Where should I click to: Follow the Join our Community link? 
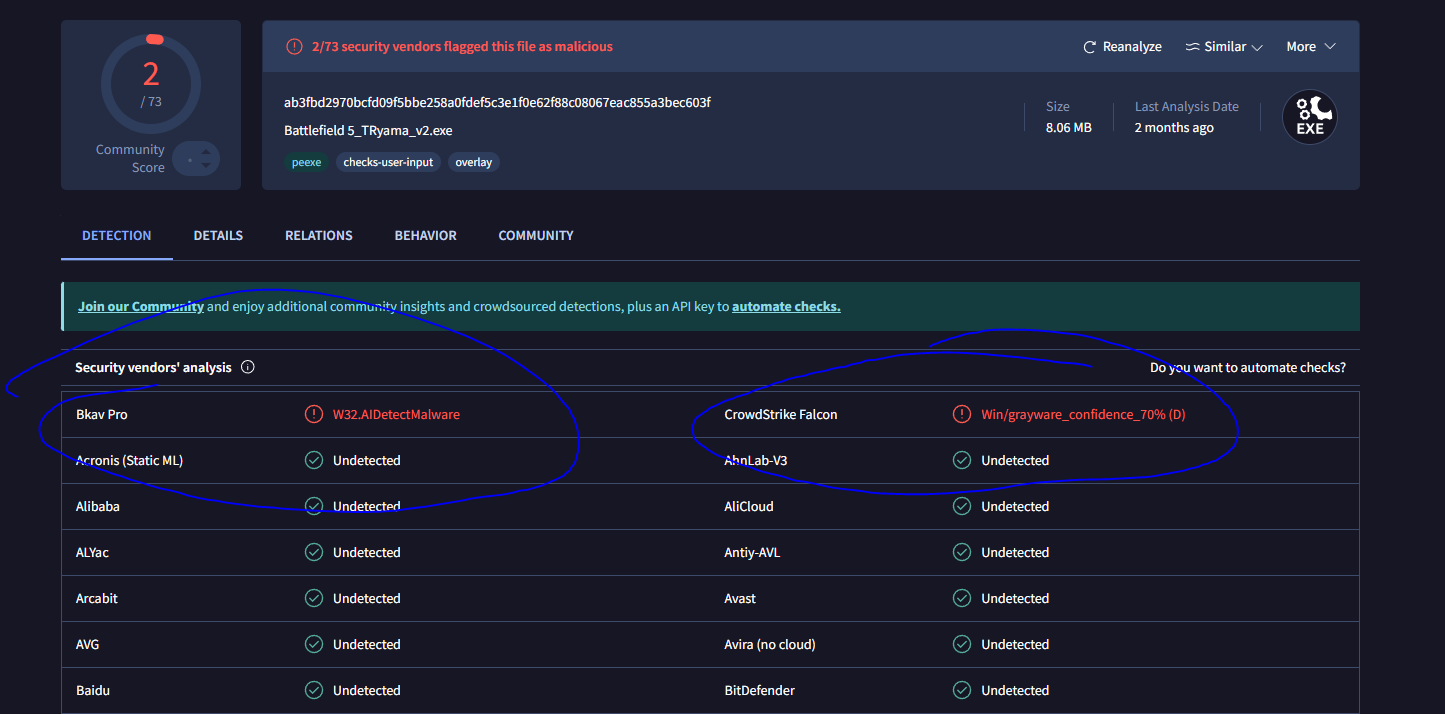pos(141,307)
